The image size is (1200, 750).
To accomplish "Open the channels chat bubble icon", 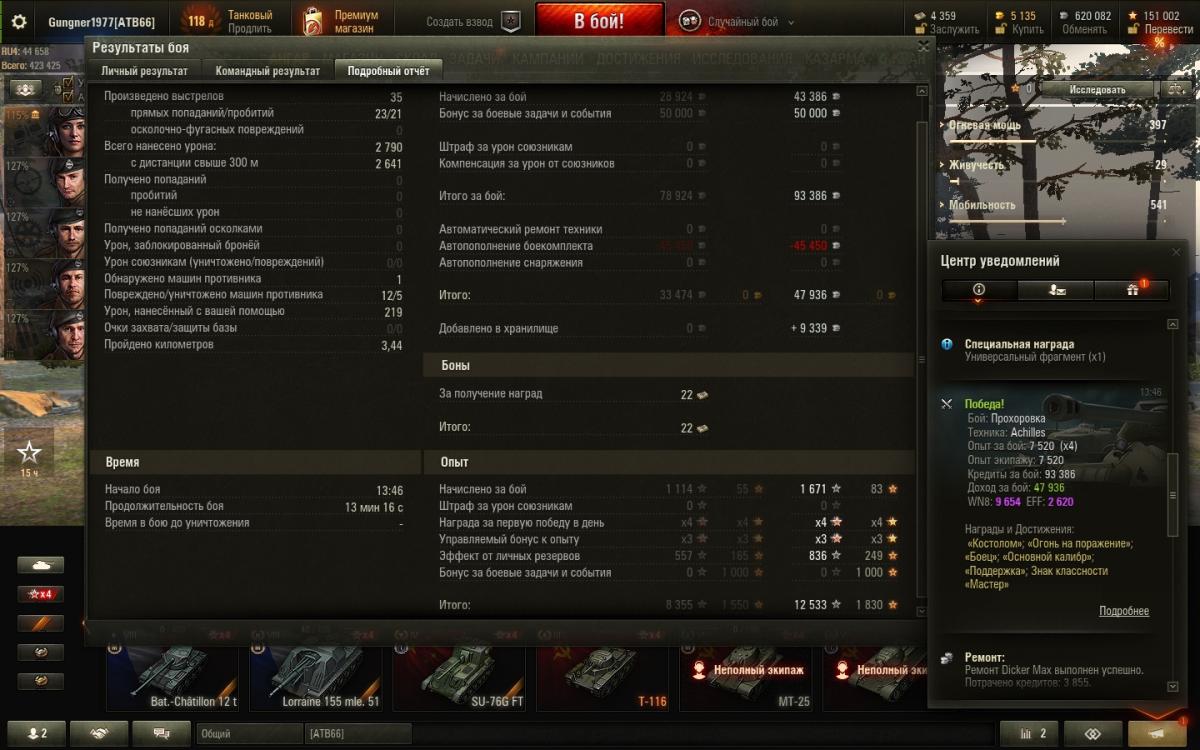I will 160,733.
